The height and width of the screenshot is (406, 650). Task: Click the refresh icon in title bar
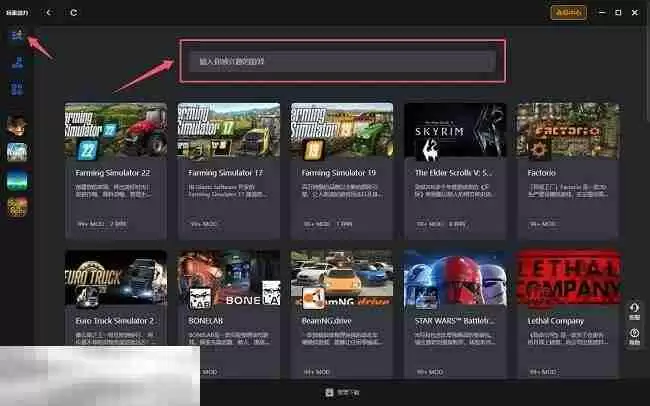73,12
